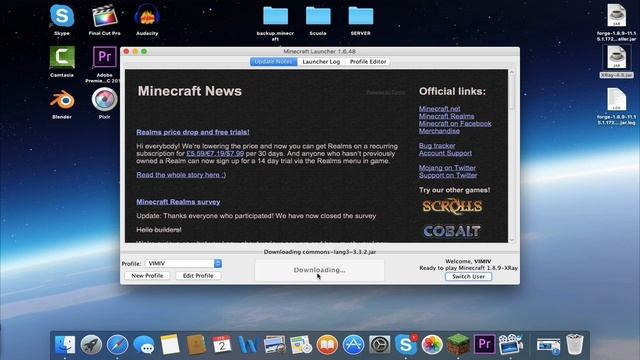Select the XRay jar file icon

click(x=616, y=58)
